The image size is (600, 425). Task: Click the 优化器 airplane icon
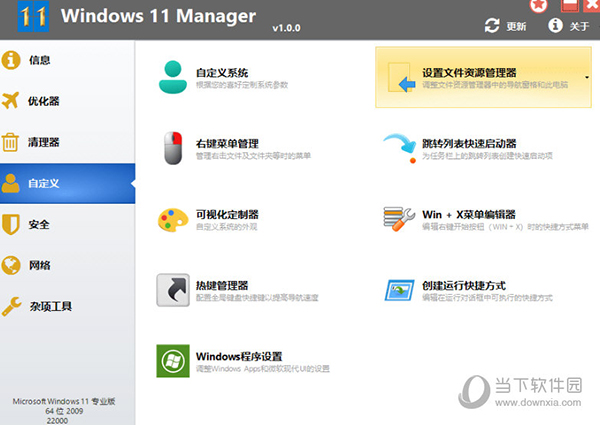[10, 101]
